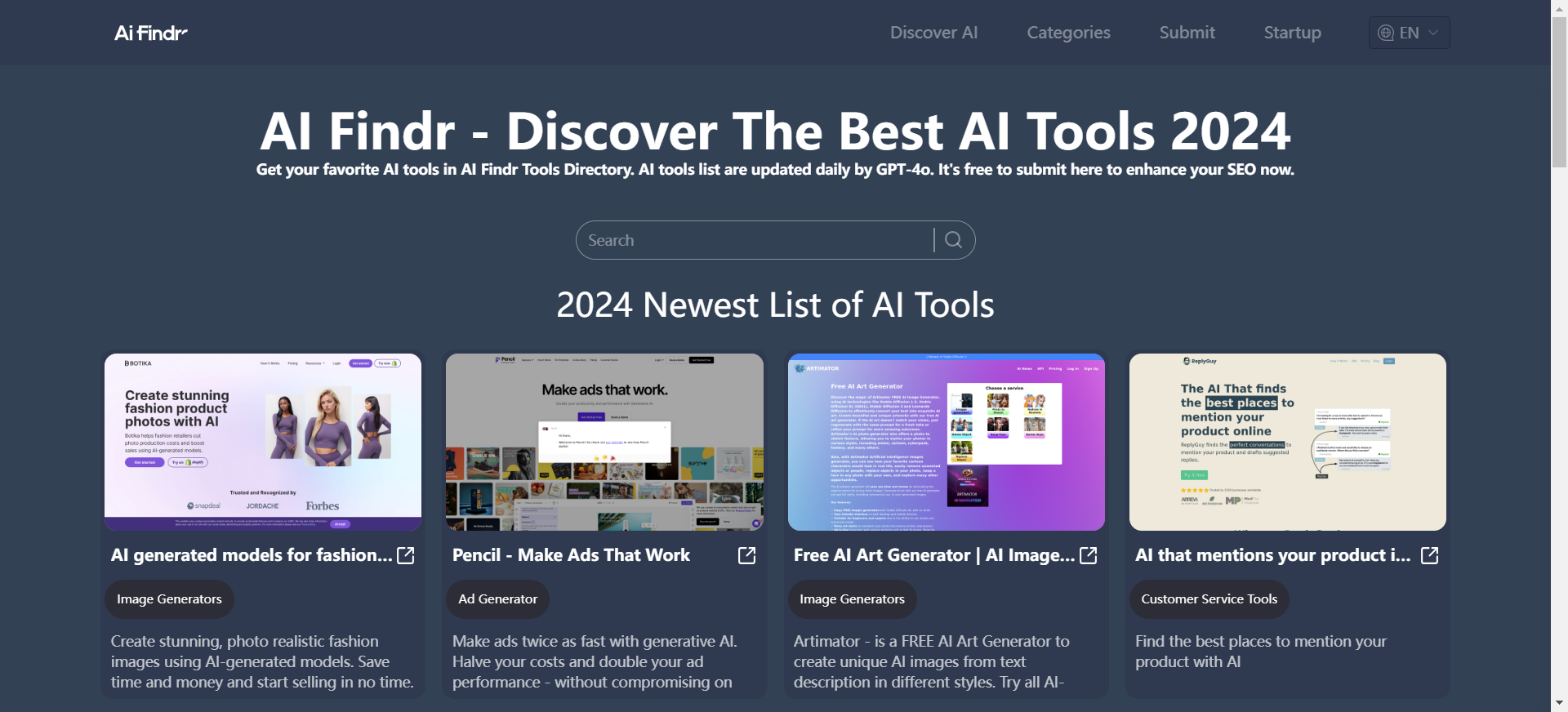Click the magnifier search icon
This screenshot has height=712, width=1568.
tap(953, 240)
